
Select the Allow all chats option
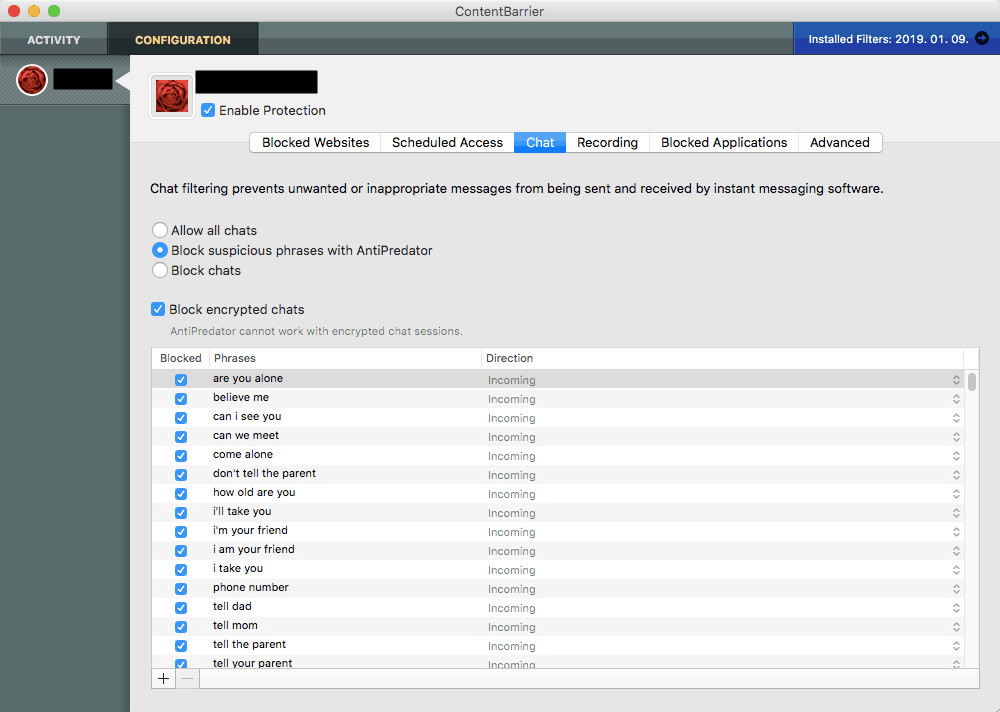(159, 229)
